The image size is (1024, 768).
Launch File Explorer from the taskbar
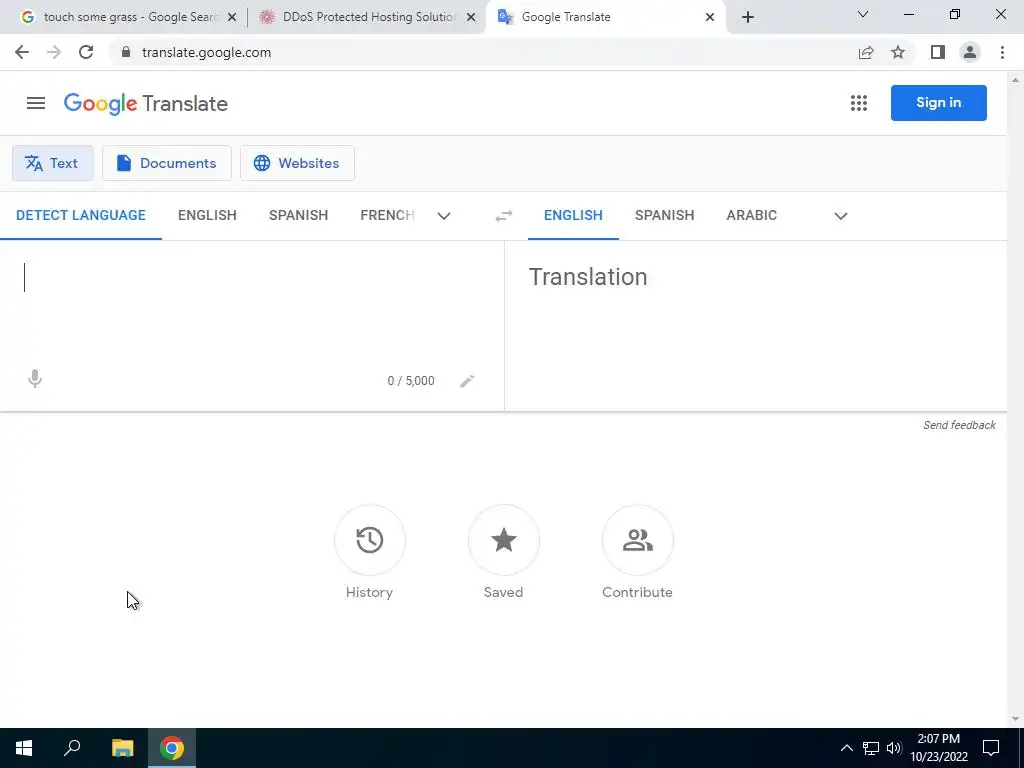[122, 748]
